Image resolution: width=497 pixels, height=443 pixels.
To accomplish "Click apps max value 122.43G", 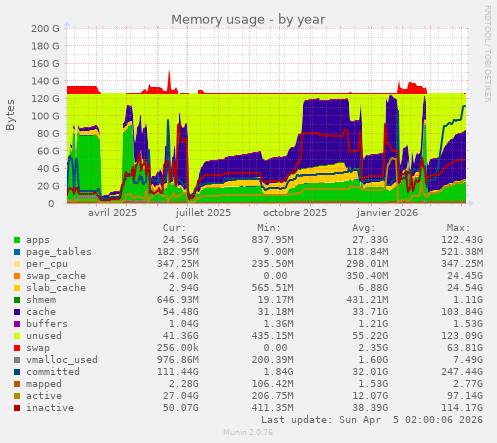I will tap(462, 240).
